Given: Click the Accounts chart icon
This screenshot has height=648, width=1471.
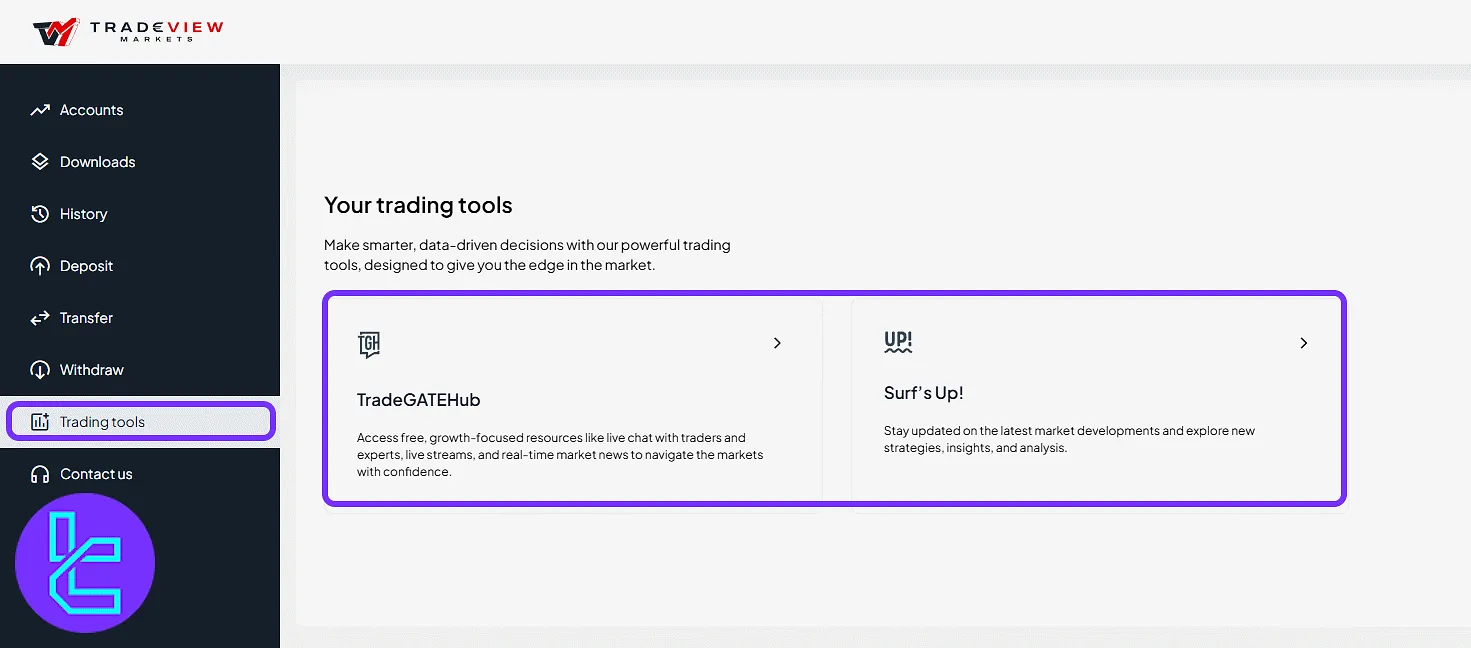Looking at the screenshot, I should pos(40,110).
